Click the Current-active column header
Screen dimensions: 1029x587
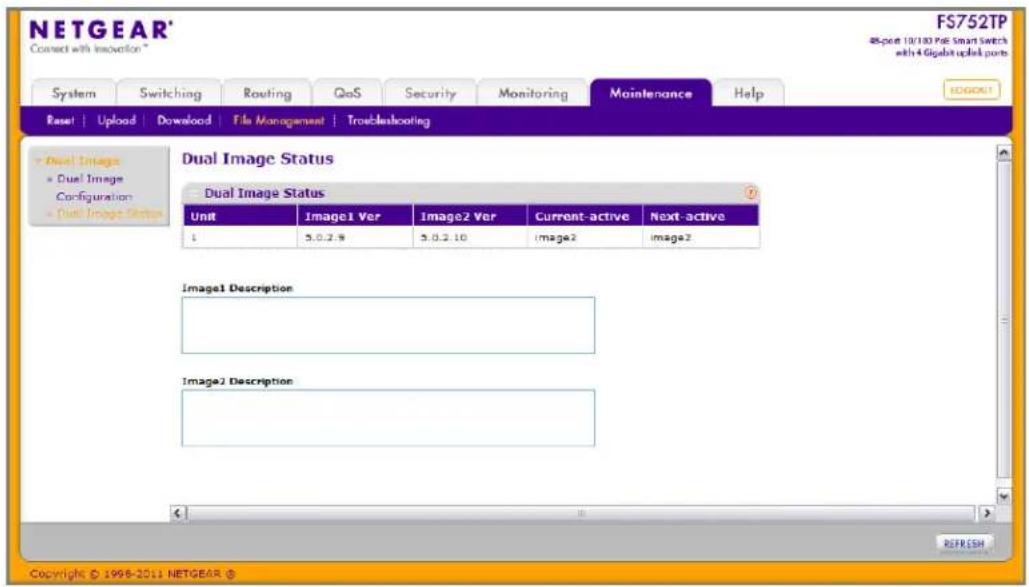point(585,216)
